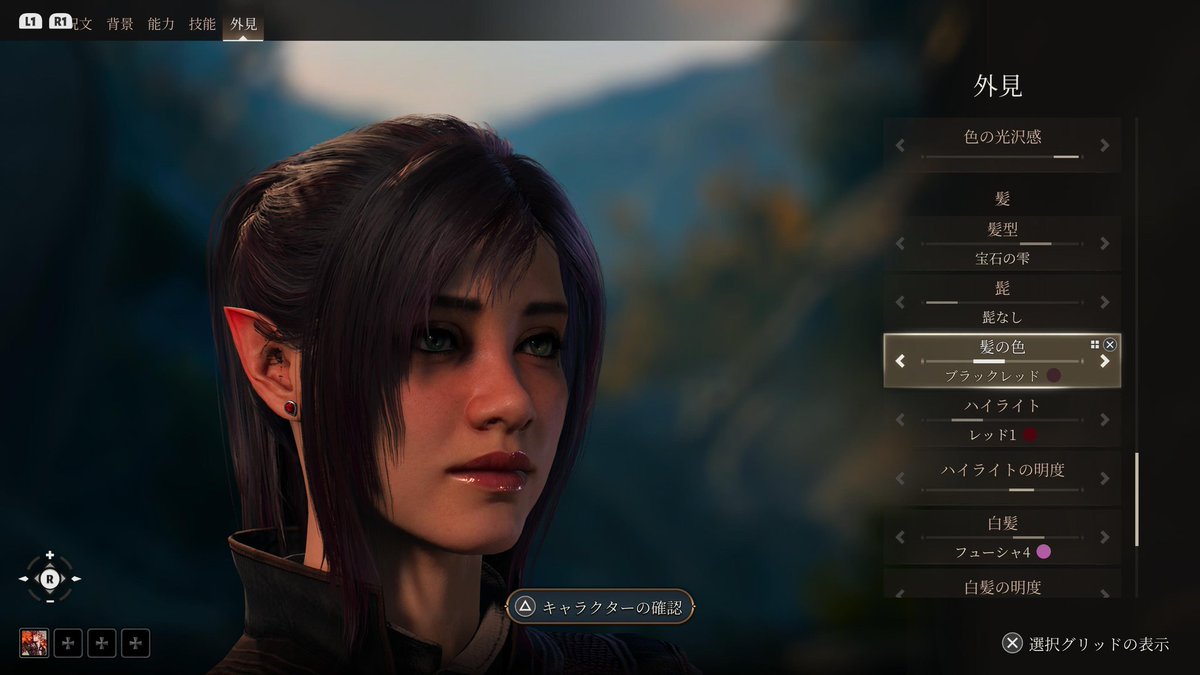This screenshot has width=1200, height=675.
Task: Click the キャラクターの確認 button
Action: coord(600,607)
